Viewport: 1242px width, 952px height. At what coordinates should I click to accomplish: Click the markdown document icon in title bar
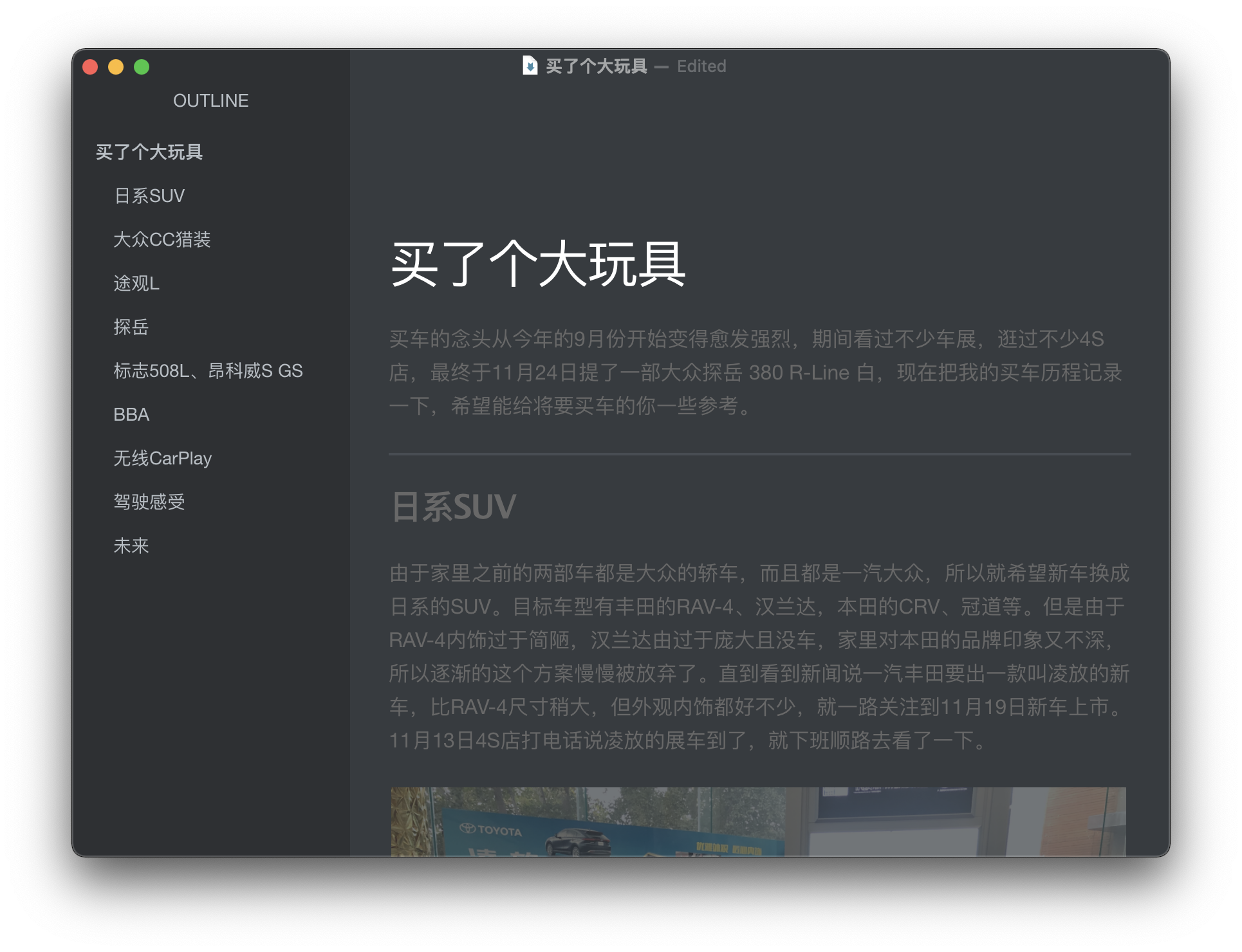click(530, 66)
